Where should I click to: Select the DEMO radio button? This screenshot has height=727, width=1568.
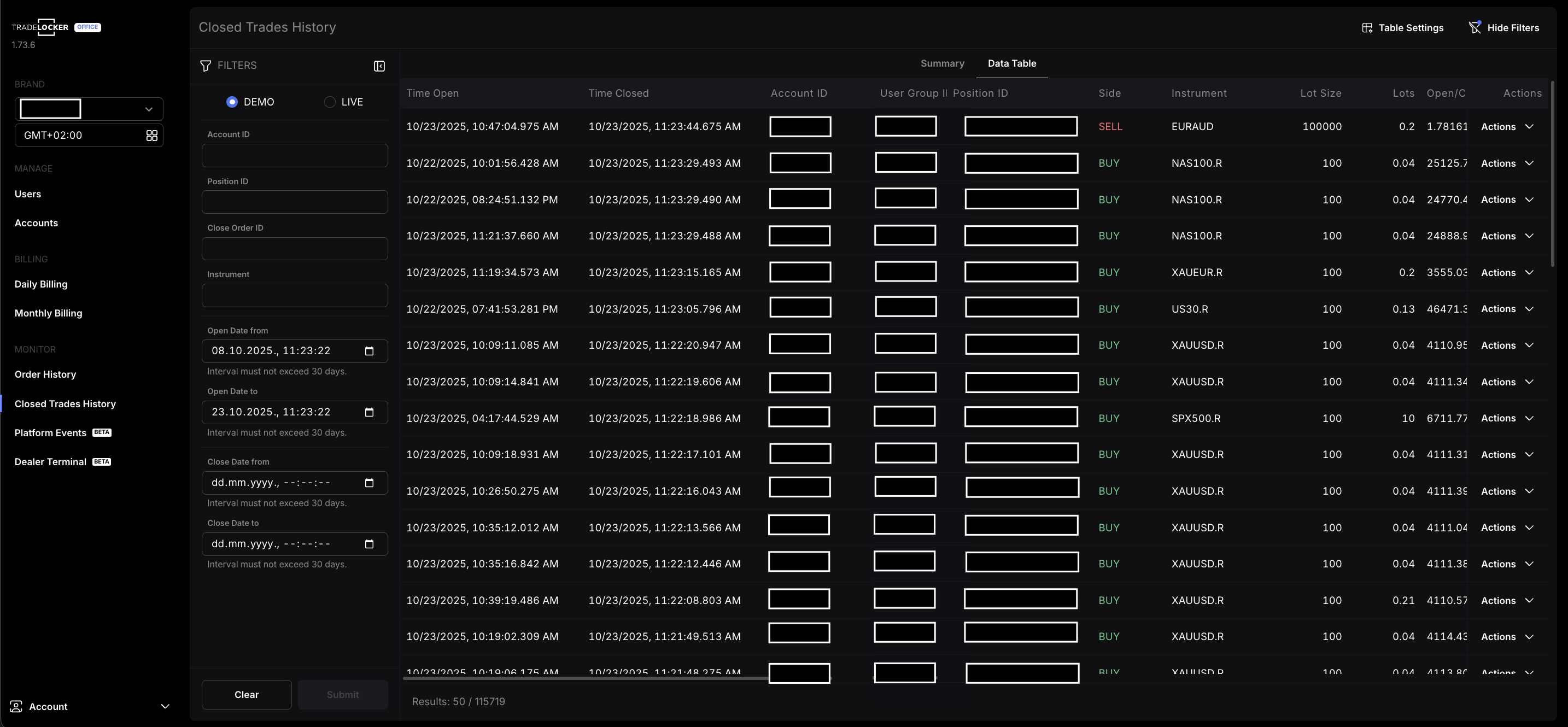tap(232, 102)
